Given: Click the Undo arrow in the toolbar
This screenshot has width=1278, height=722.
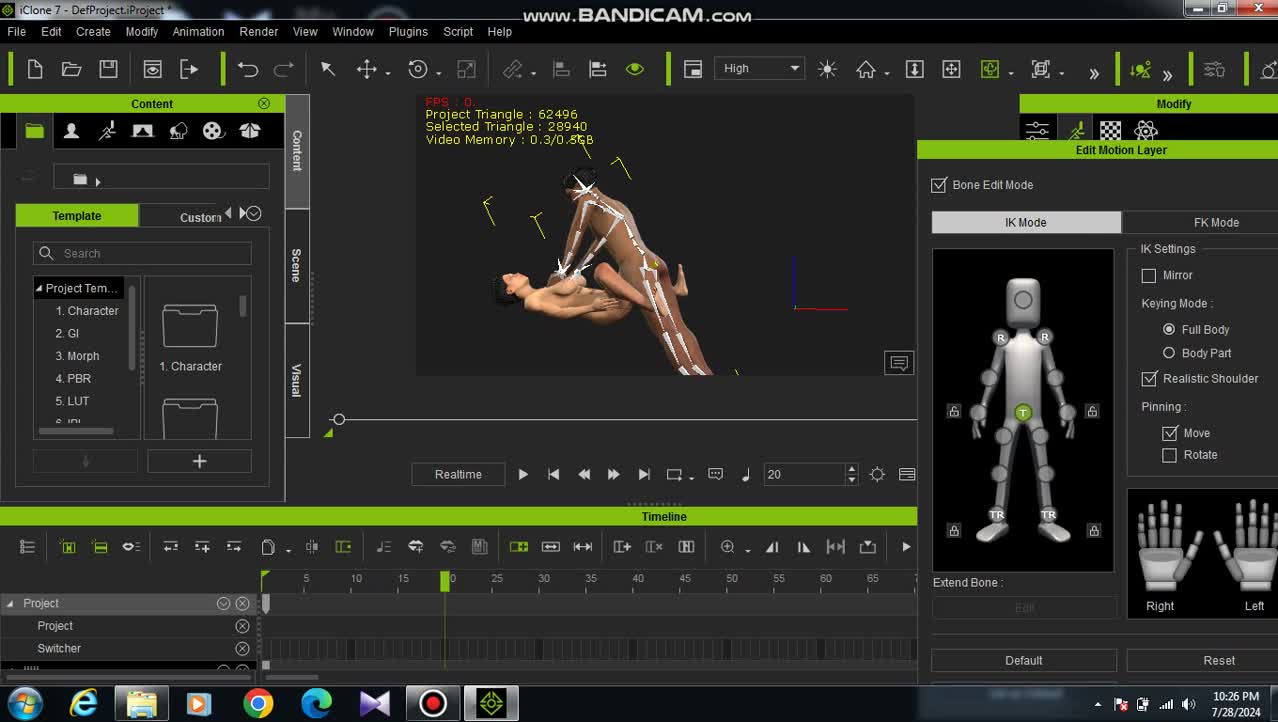Looking at the screenshot, I should (x=247, y=69).
